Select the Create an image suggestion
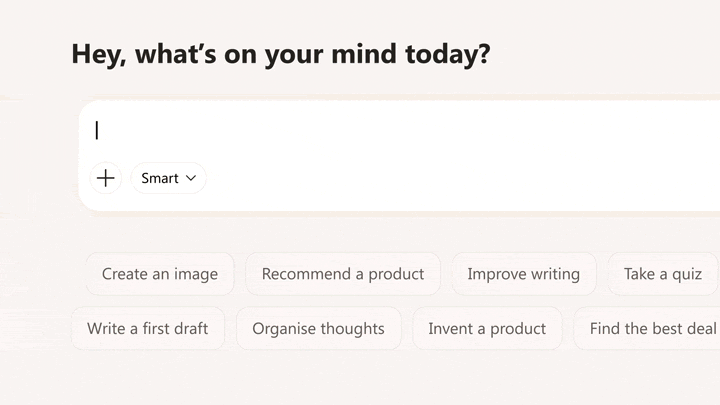 tap(160, 274)
